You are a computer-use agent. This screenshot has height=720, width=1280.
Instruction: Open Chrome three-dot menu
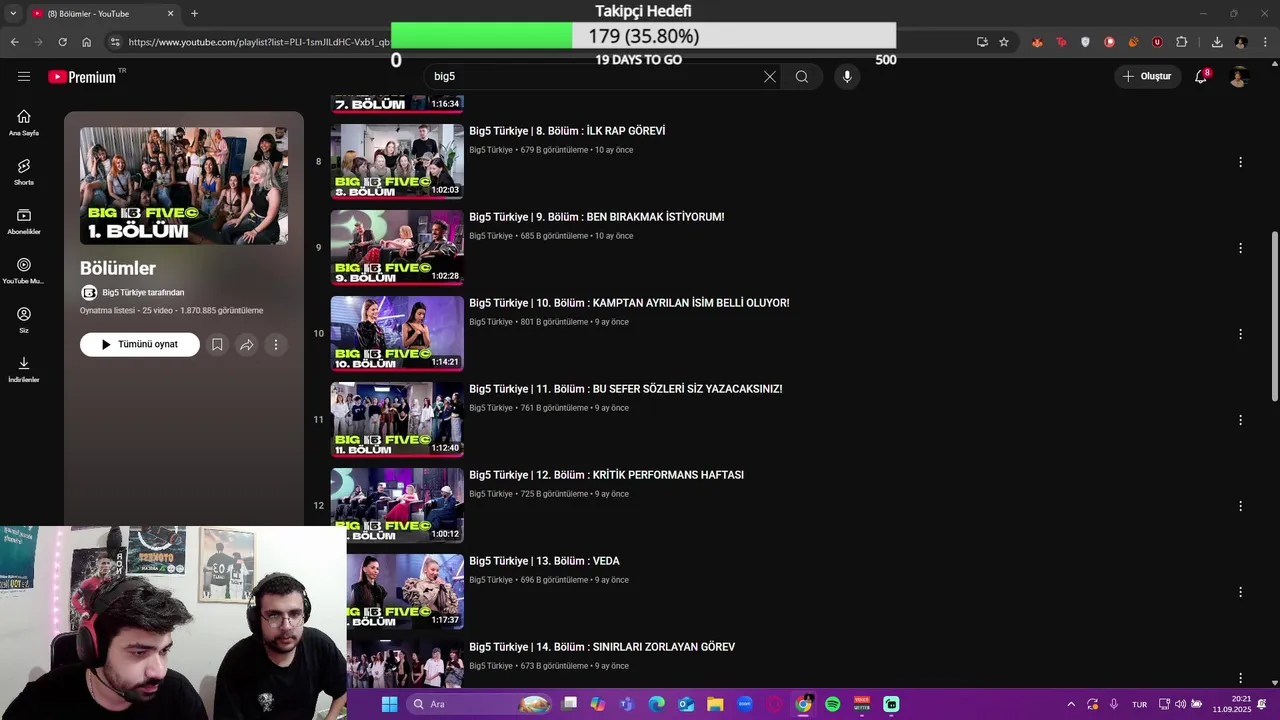(1266, 42)
